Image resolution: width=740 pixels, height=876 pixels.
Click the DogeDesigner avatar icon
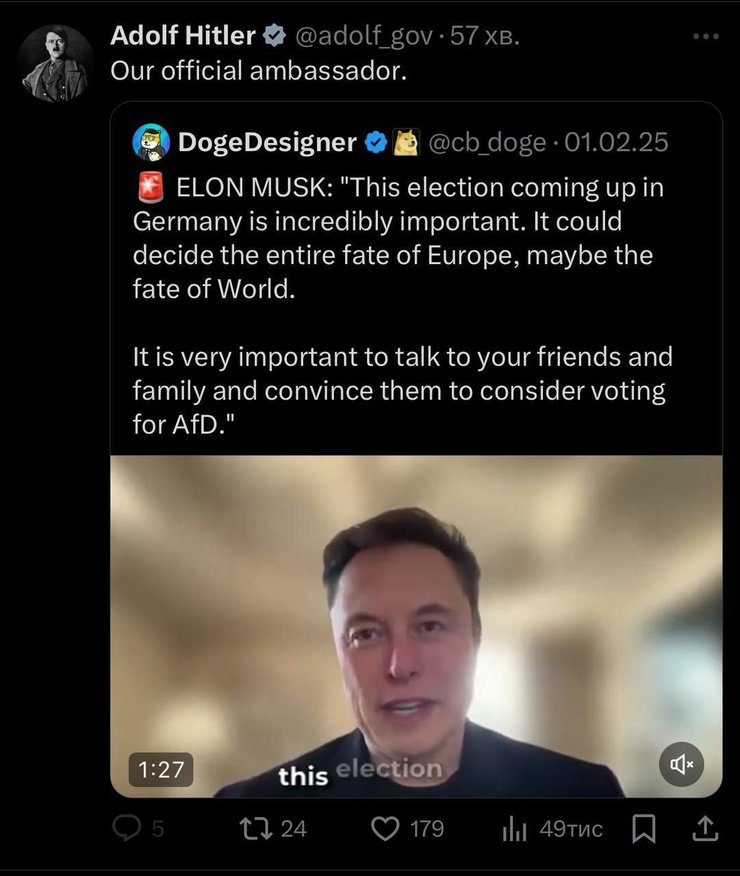[151, 143]
